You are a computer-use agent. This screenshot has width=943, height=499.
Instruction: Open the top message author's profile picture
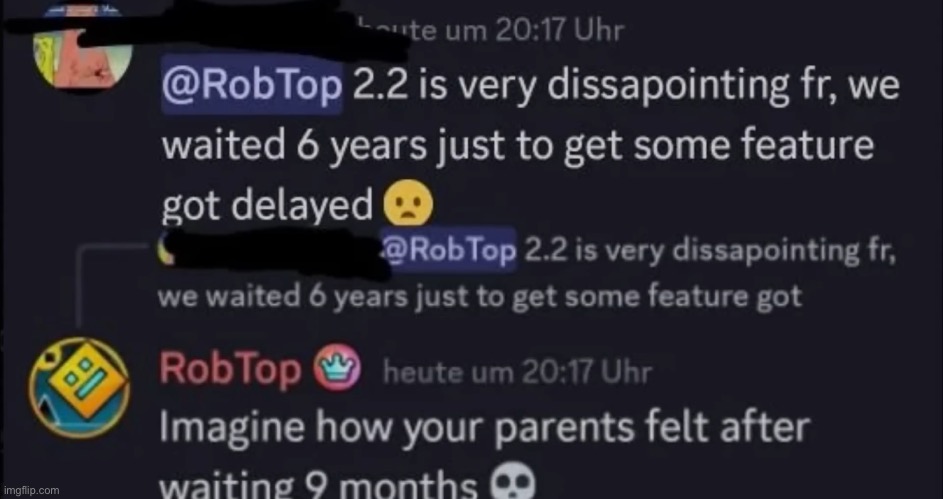[82, 51]
